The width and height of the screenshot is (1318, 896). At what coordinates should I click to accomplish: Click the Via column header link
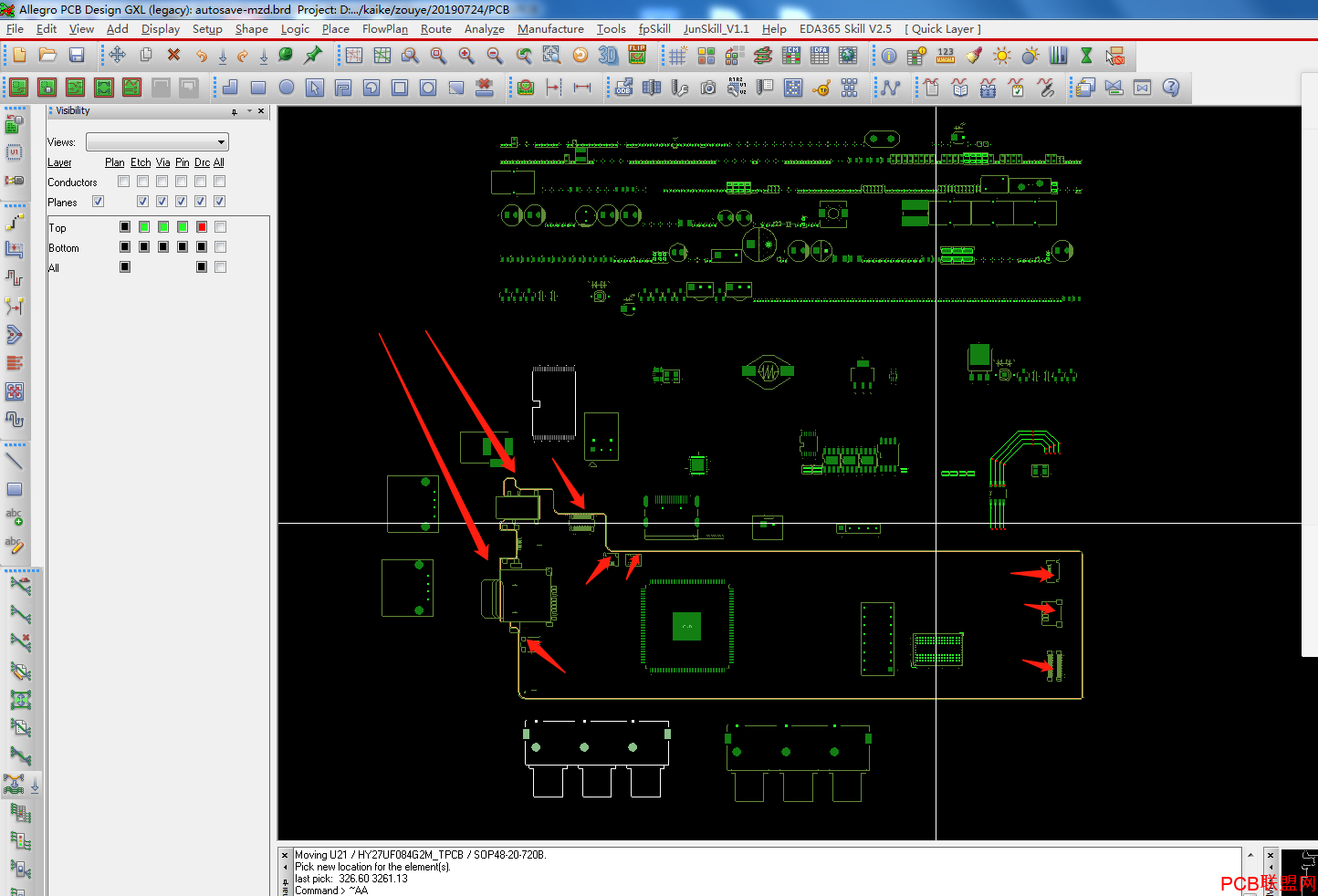pos(162,162)
